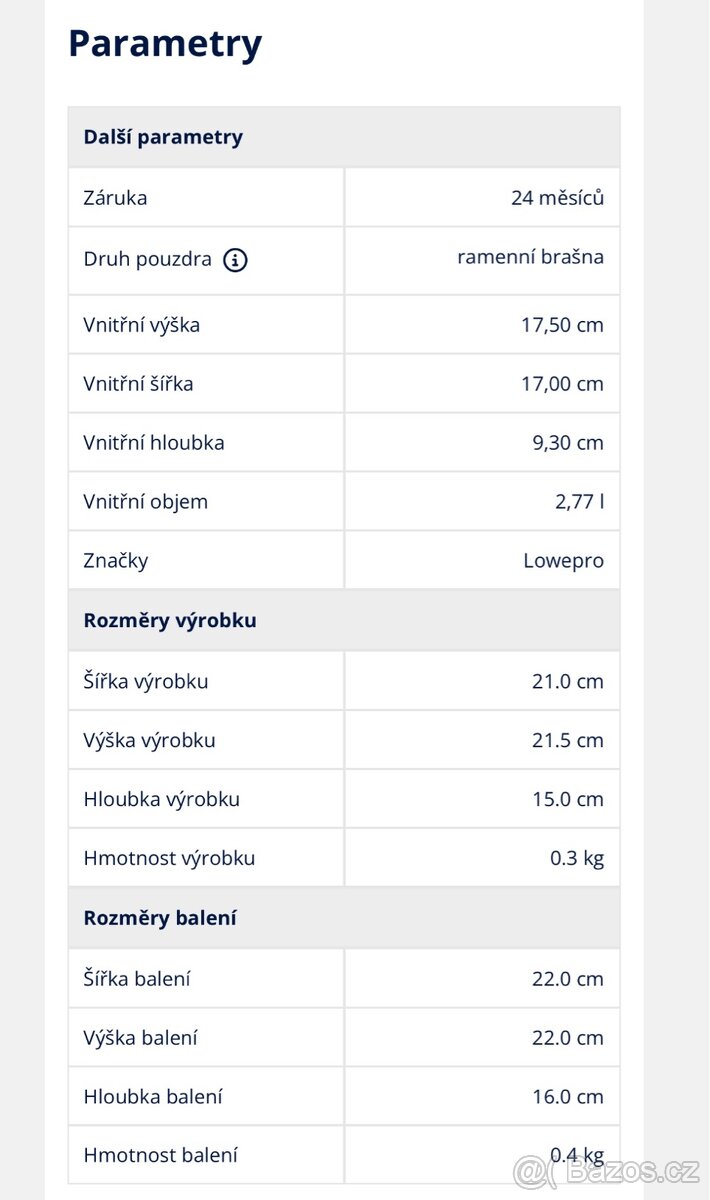Click the Bazos.cz watermark
The width and height of the screenshot is (710, 1200).
coord(610,1171)
